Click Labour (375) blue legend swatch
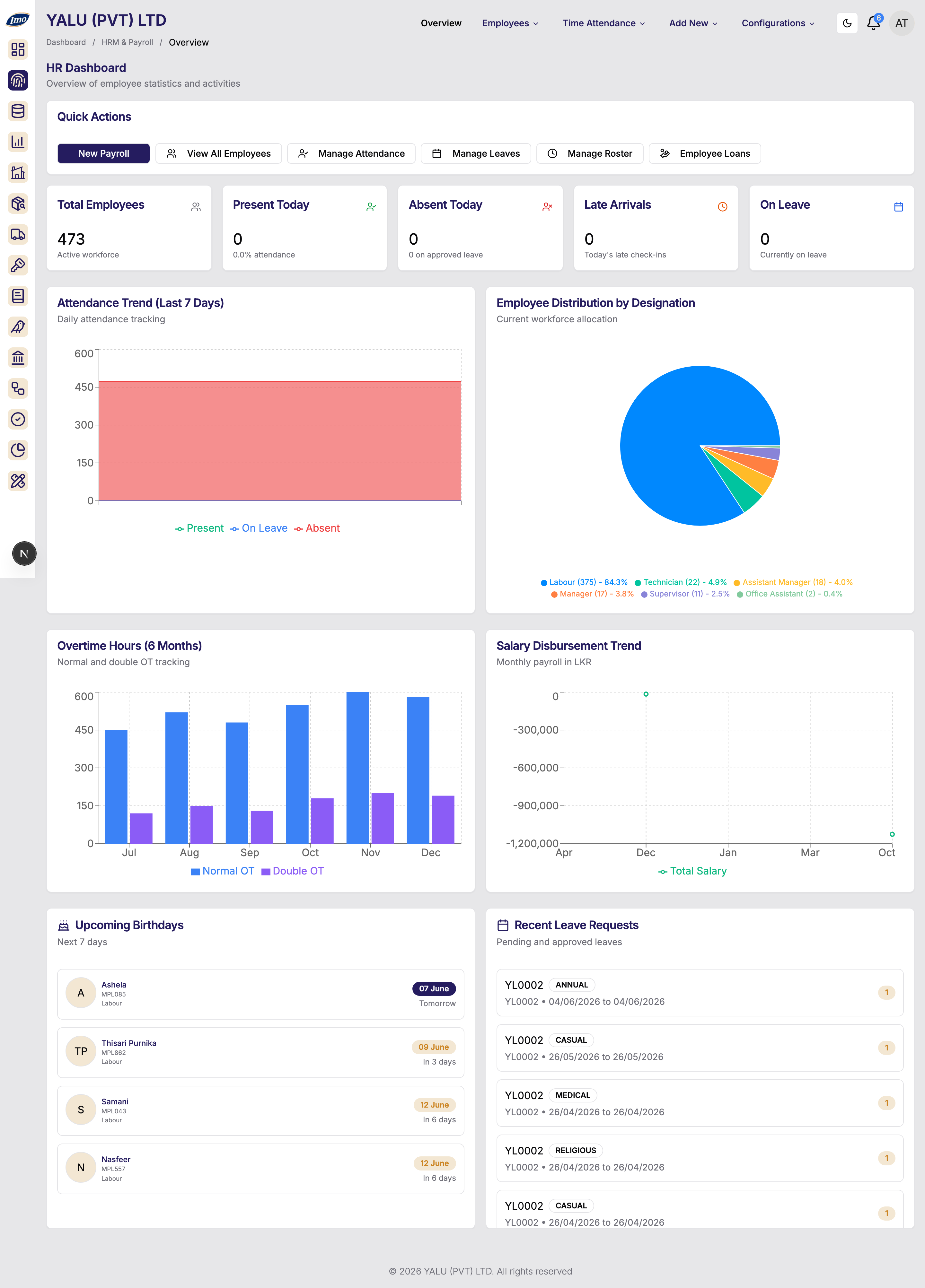925x1288 pixels. pyautogui.click(x=544, y=583)
